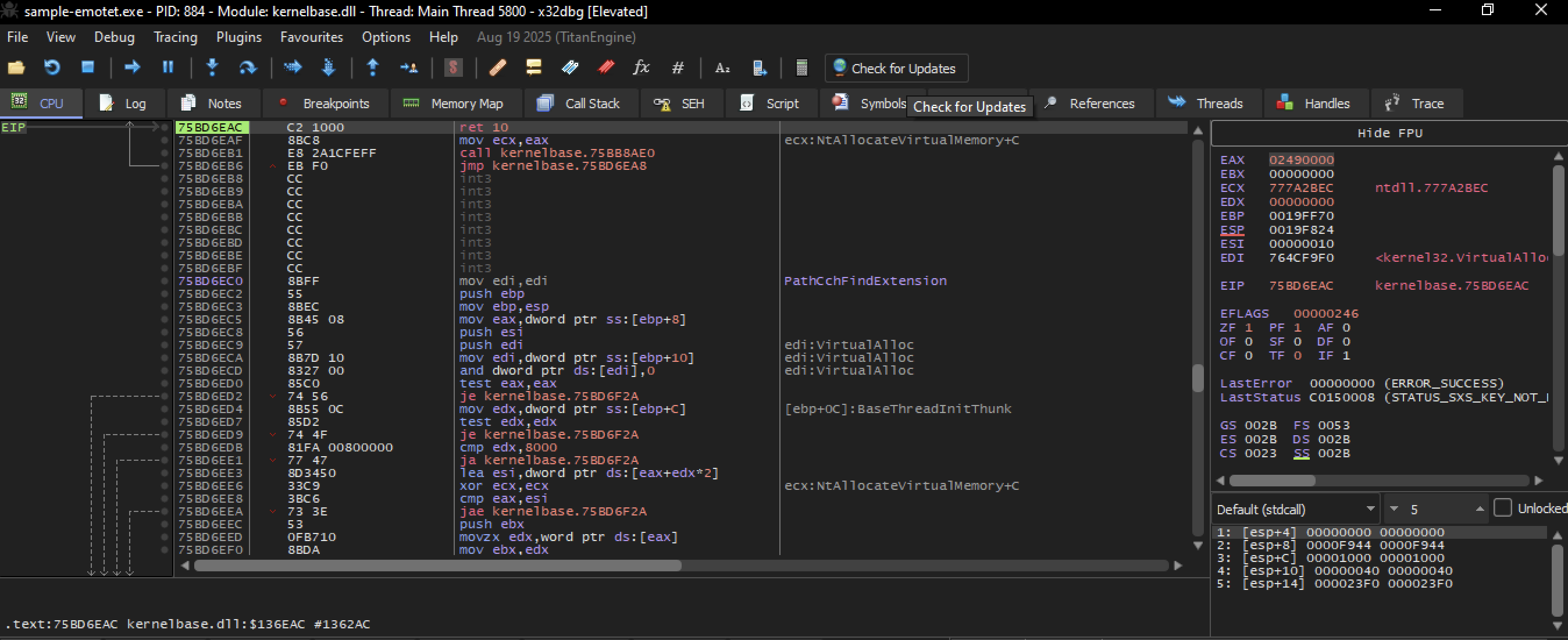This screenshot has width=1568, height=640.
Task: Click the disassembly vertical scrollbar down arrow
Action: 1198,546
